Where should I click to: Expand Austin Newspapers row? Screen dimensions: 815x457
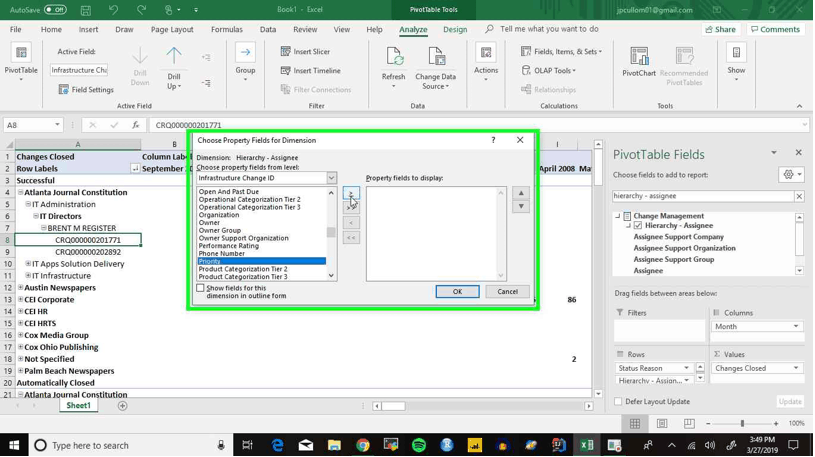coord(21,288)
